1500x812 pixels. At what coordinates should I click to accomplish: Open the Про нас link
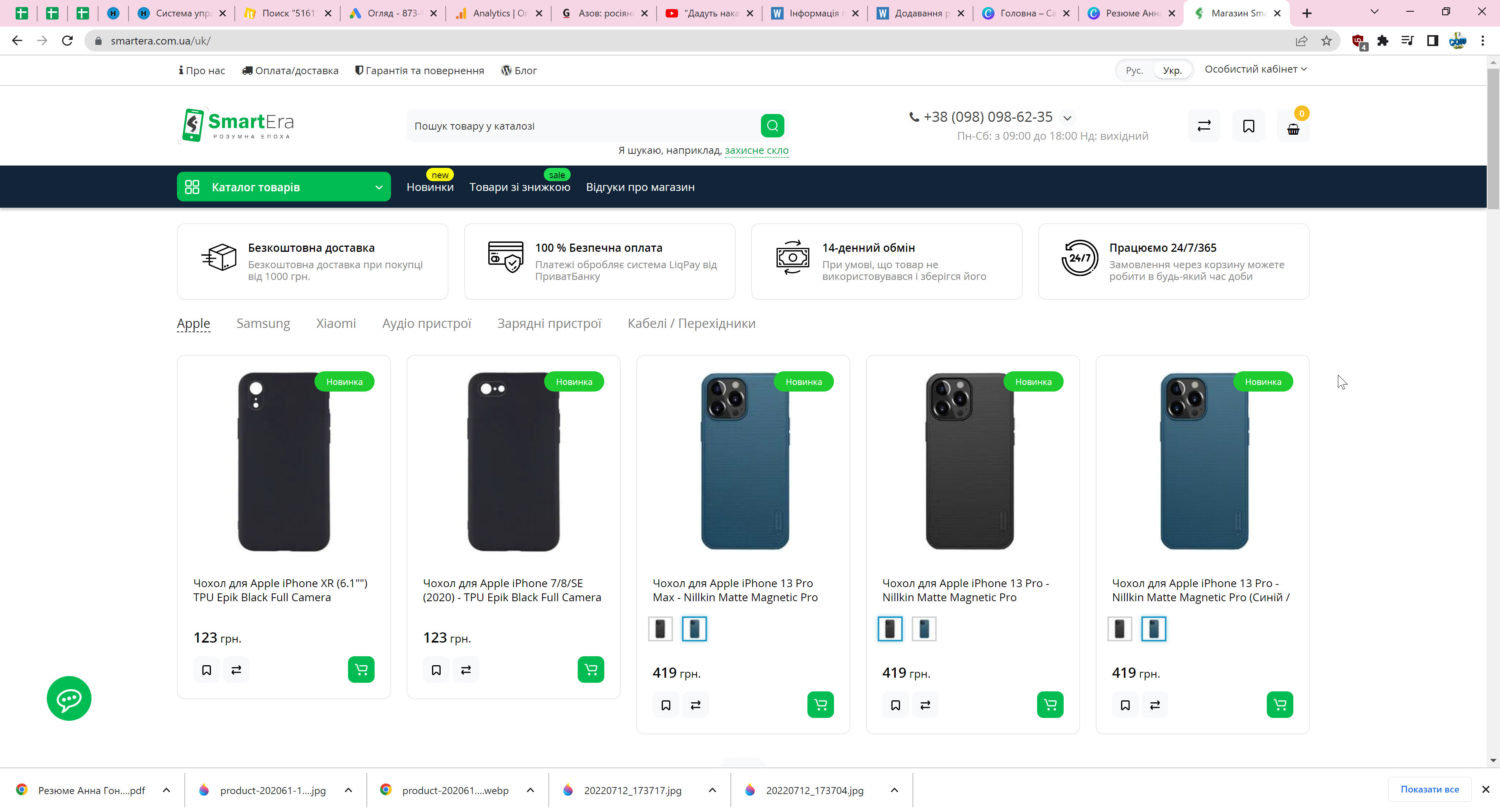pos(202,70)
